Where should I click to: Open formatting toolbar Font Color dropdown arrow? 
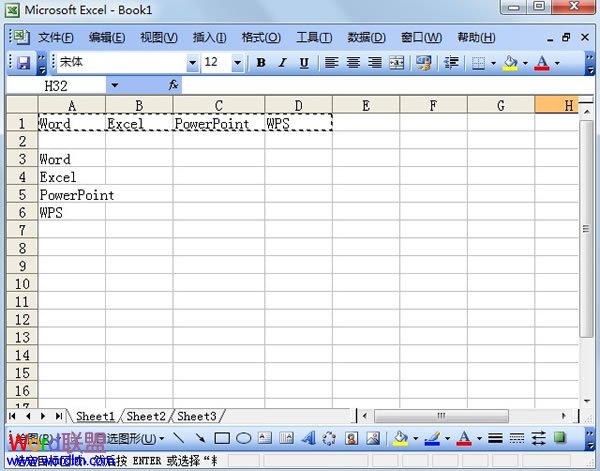click(557, 63)
